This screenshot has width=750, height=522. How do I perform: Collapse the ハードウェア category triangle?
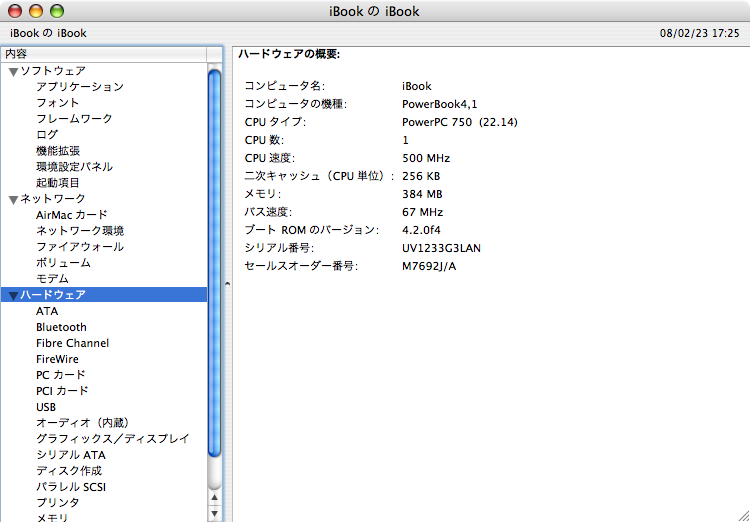click(13, 296)
